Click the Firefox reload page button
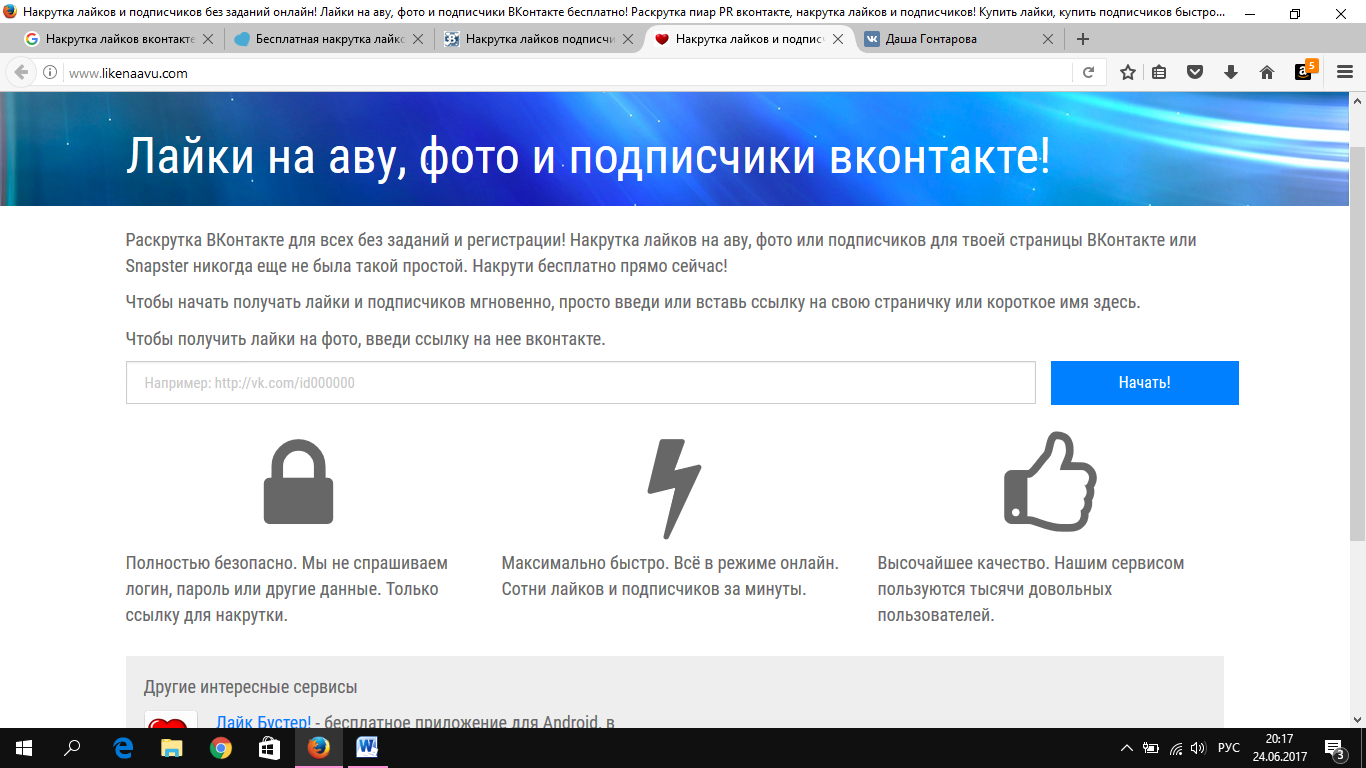This screenshot has height=768, width=1366. (1088, 73)
